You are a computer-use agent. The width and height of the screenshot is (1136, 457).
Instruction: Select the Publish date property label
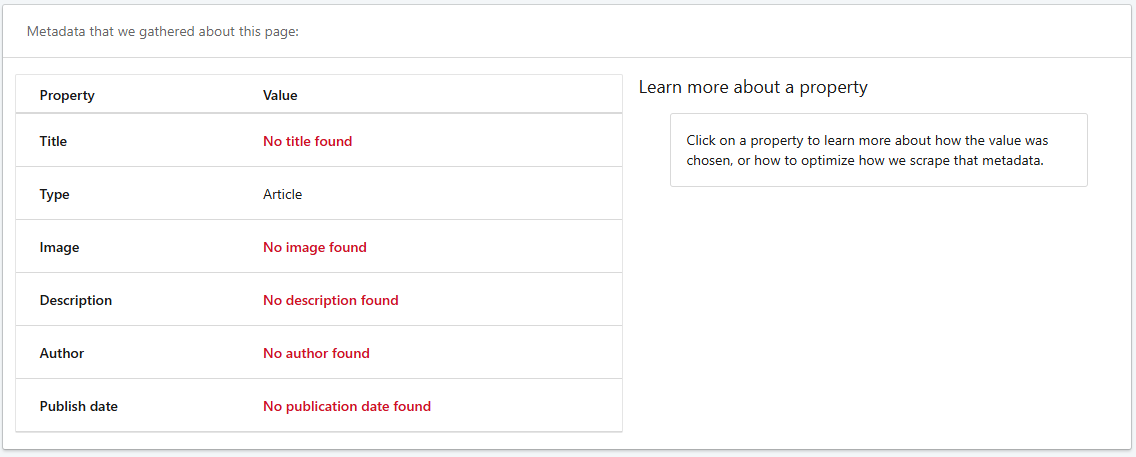point(79,406)
